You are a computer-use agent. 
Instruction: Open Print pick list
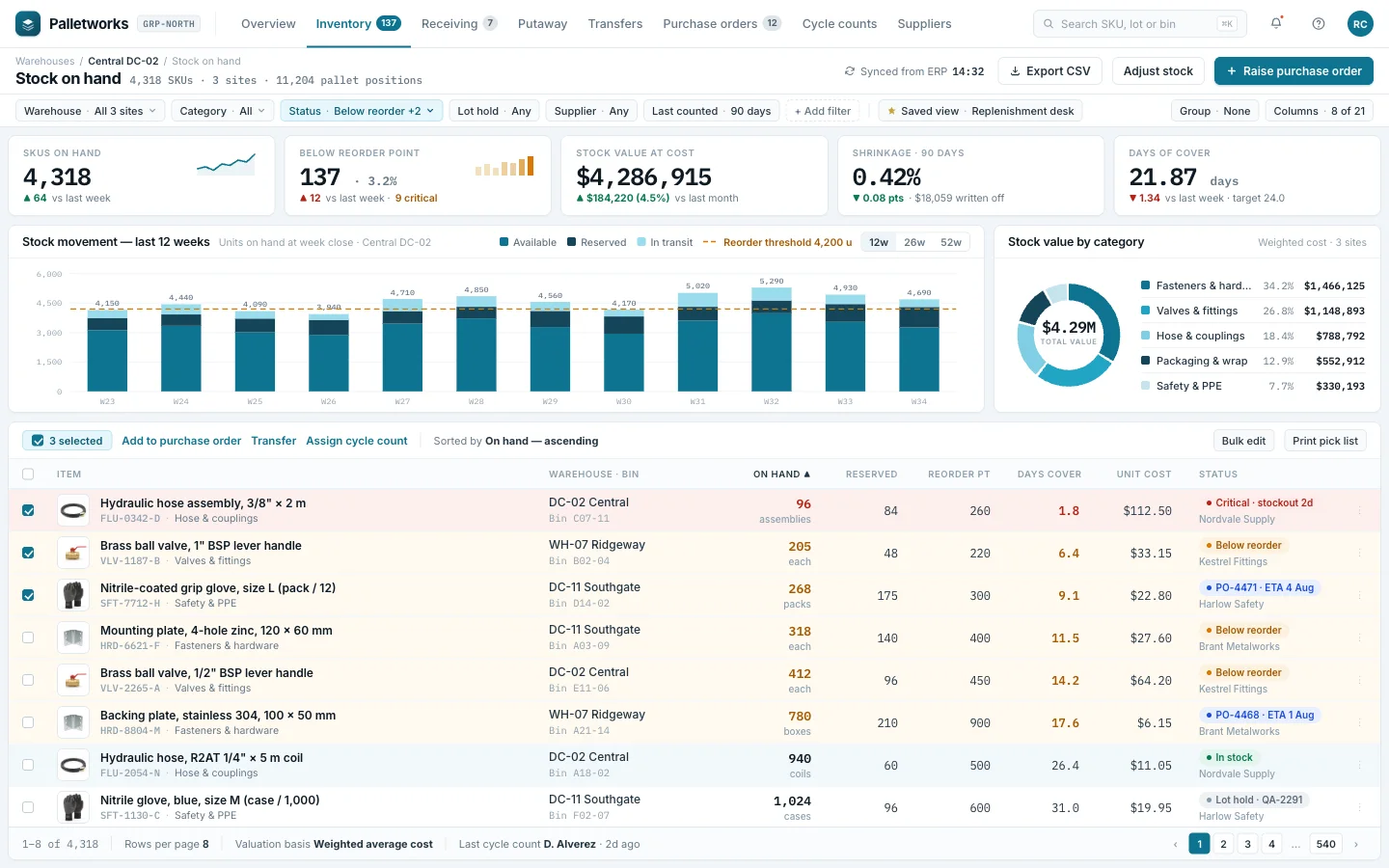1324,441
